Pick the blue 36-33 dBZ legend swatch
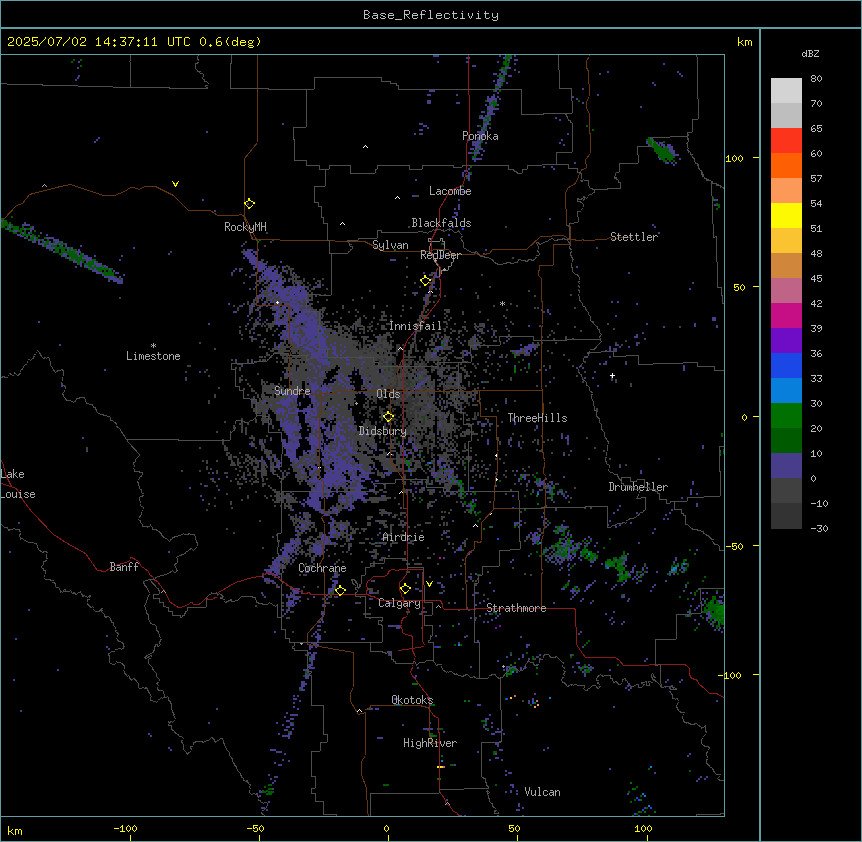Image resolution: width=862 pixels, height=842 pixels. pos(786,365)
